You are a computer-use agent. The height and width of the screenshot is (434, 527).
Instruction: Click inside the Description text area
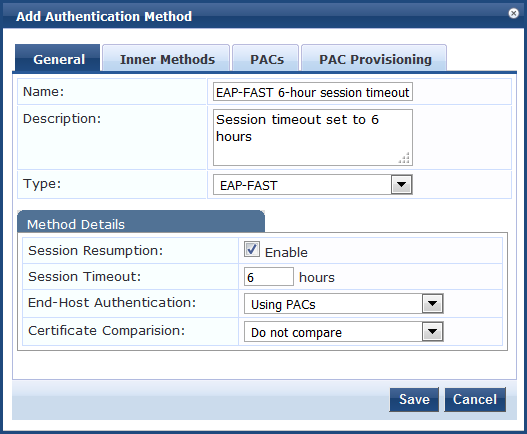pyautogui.click(x=313, y=137)
